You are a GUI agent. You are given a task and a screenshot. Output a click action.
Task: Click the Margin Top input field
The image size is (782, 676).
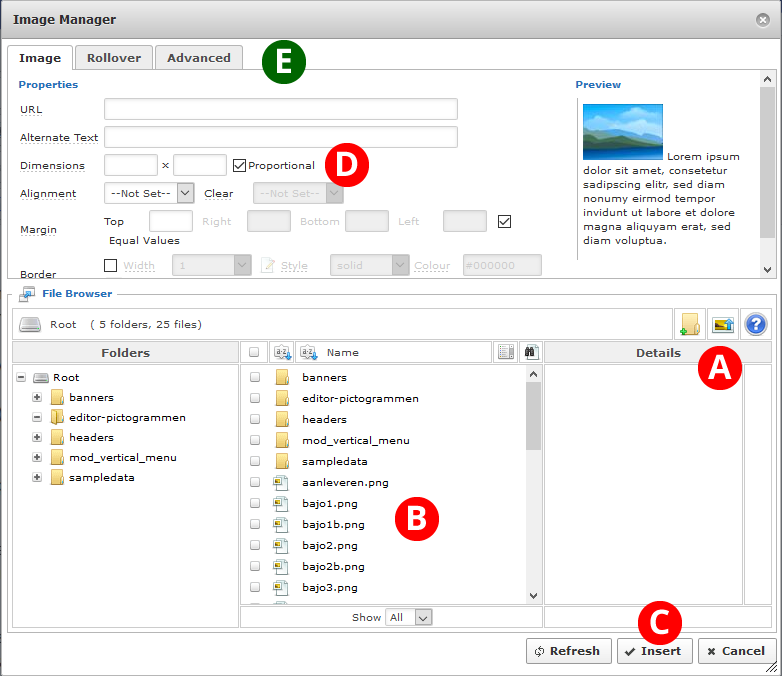click(x=171, y=221)
